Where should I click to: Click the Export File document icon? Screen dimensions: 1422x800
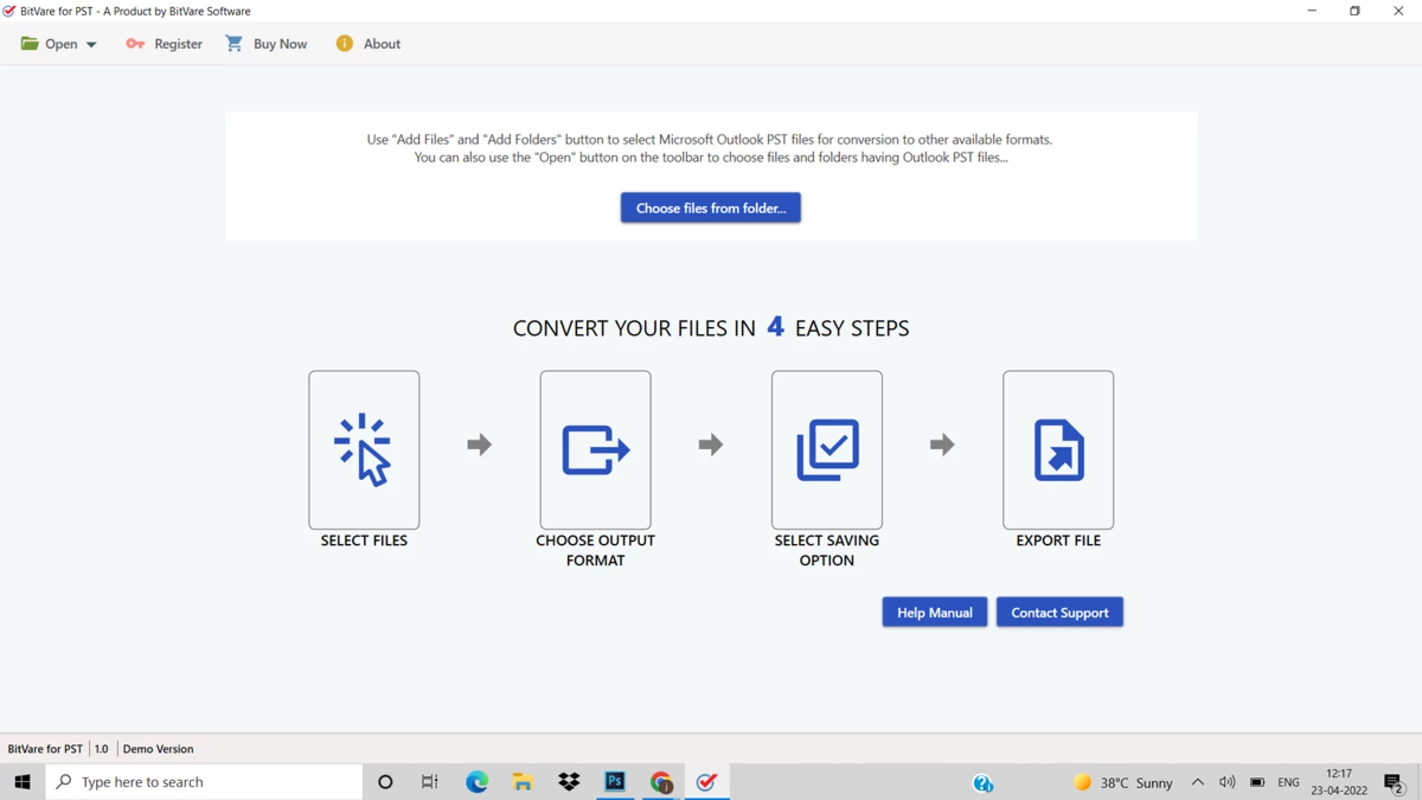(1058, 450)
